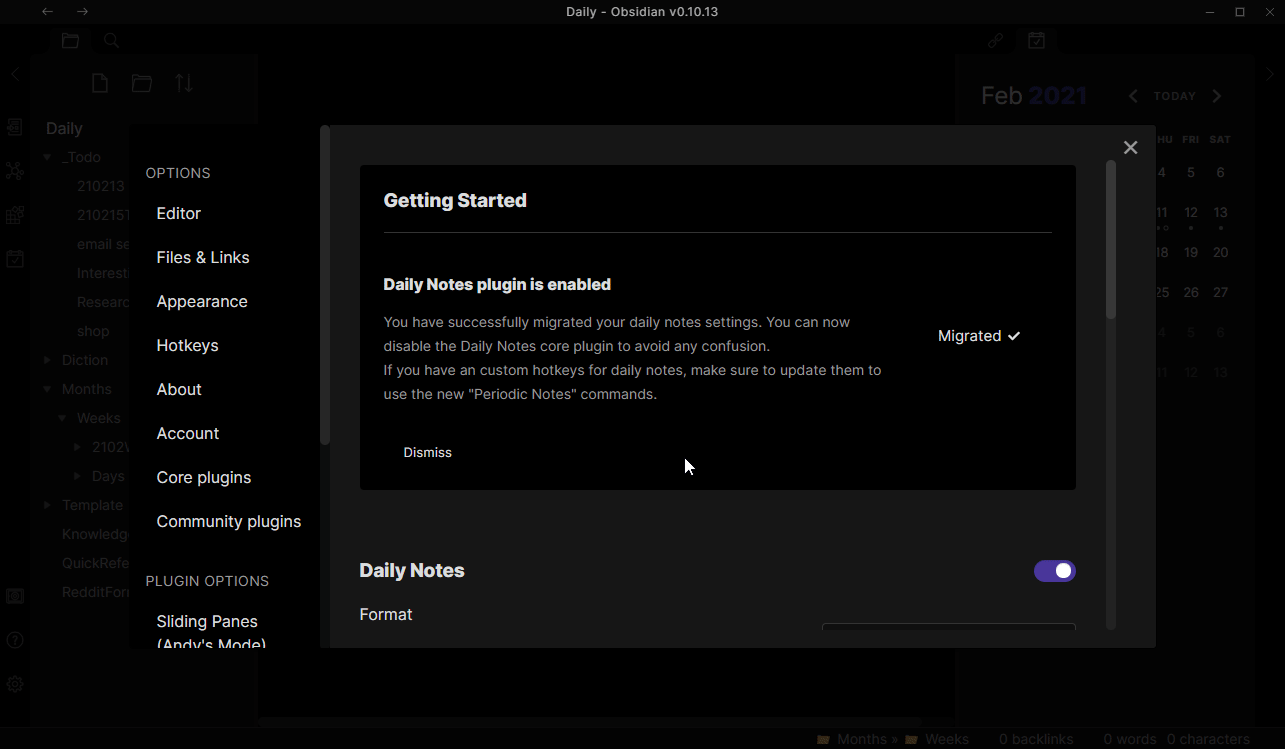The height and width of the screenshot is (749, 1285).
Task: Open graph view from the ribbon
Action: click(15, 171)
